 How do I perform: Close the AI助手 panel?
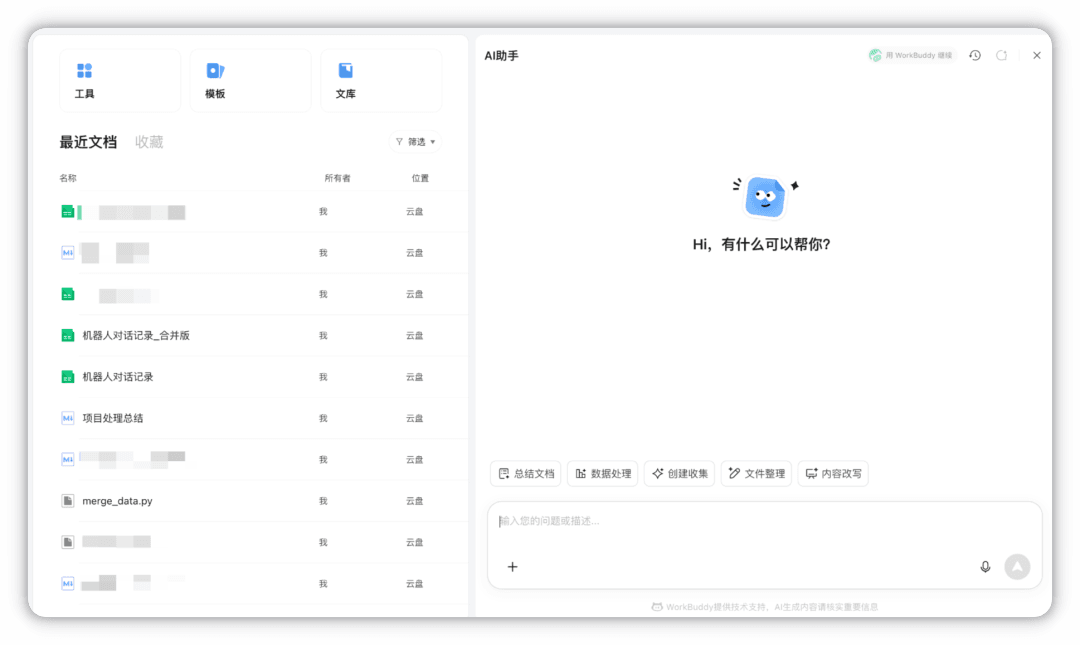1037,55
